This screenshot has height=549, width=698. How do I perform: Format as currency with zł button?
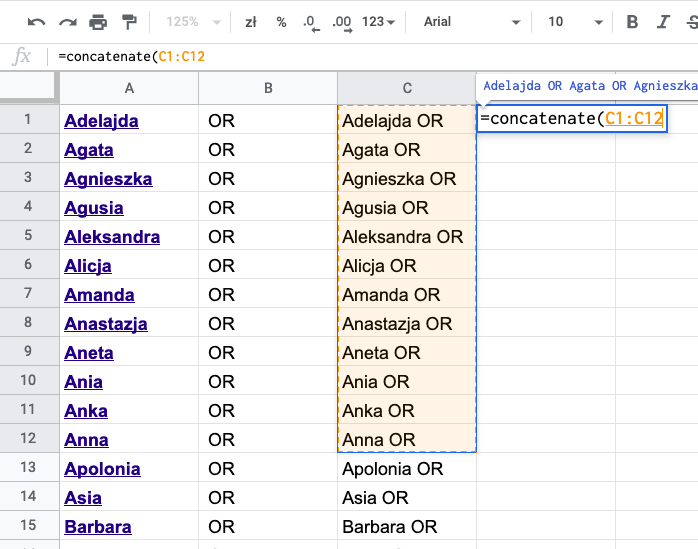(x=251, y=22)
